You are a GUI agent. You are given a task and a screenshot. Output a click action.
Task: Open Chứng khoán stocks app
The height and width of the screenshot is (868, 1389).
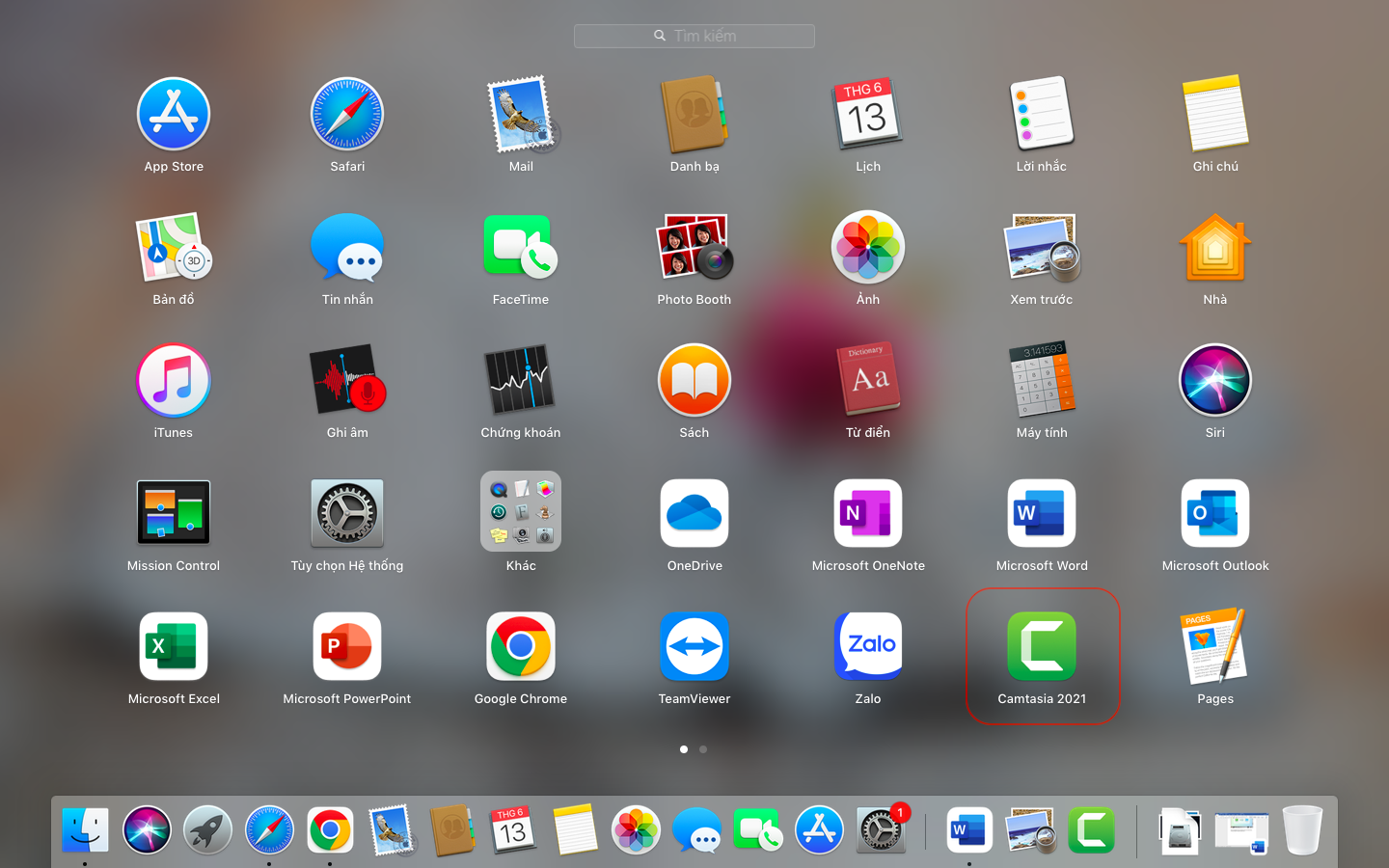[521, 380]
